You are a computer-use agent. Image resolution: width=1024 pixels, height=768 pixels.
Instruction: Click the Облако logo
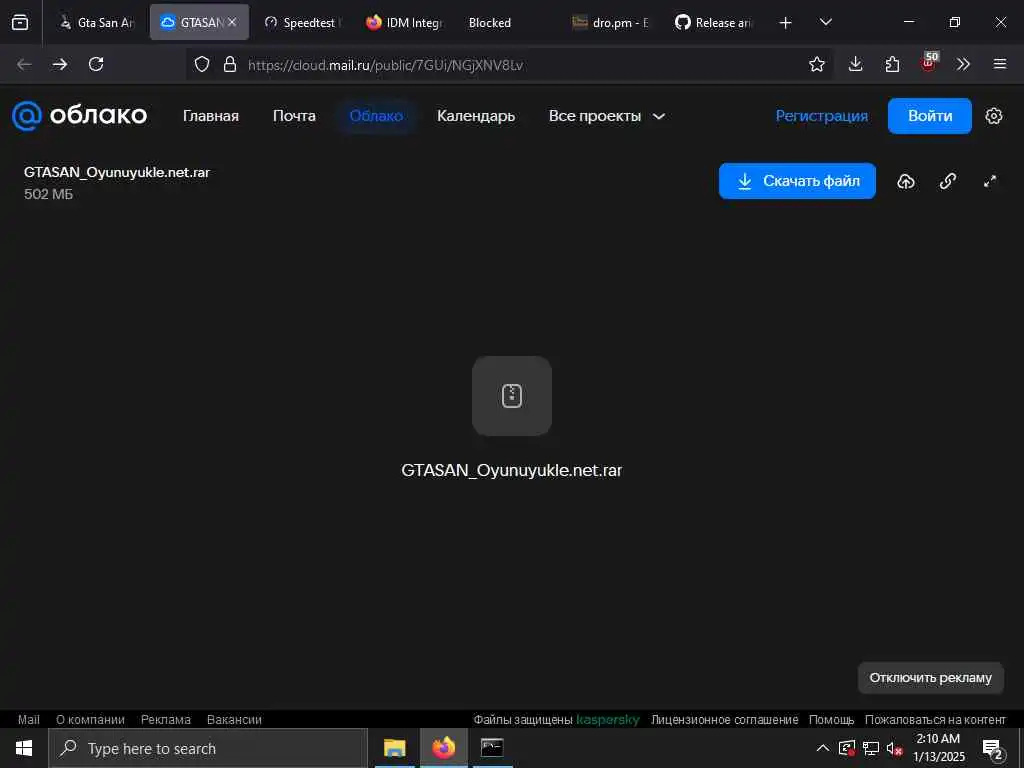(79, 116)
